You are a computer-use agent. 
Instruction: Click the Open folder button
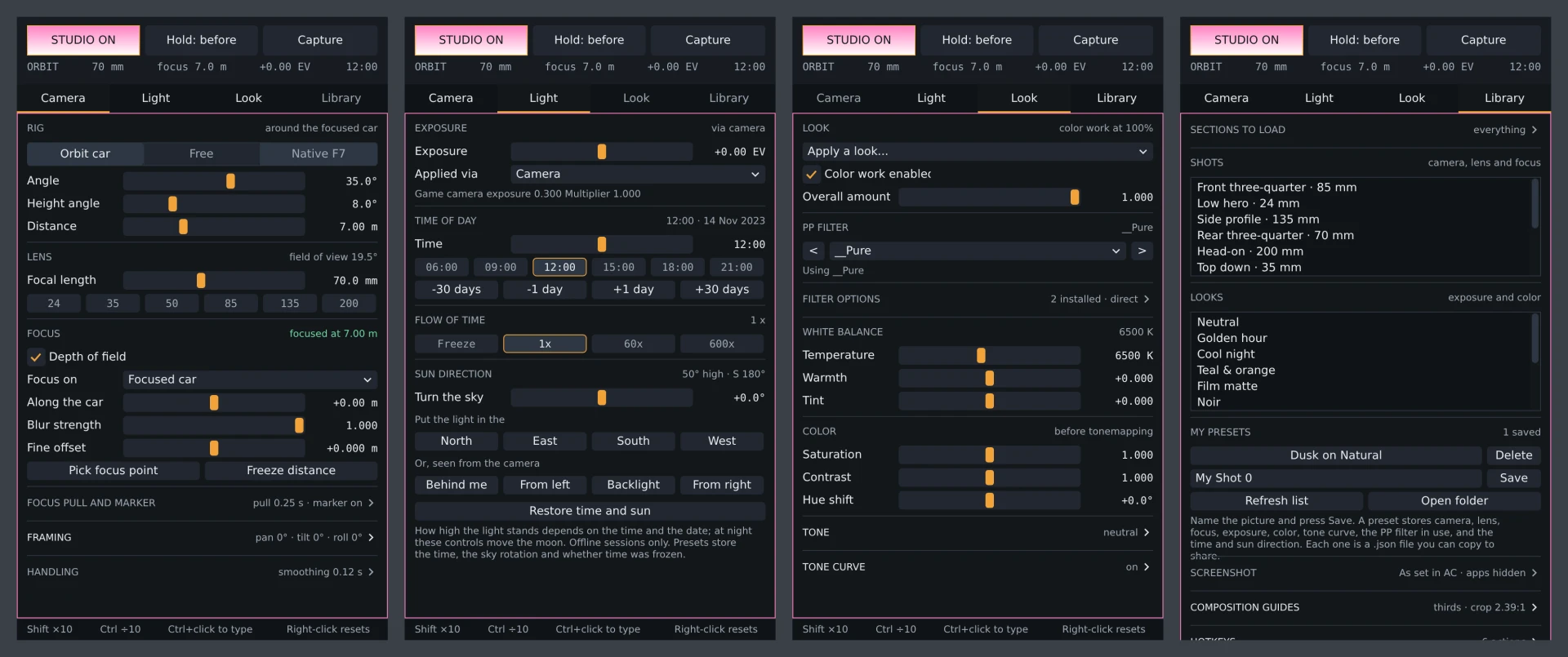click(x=1454, y=501)
